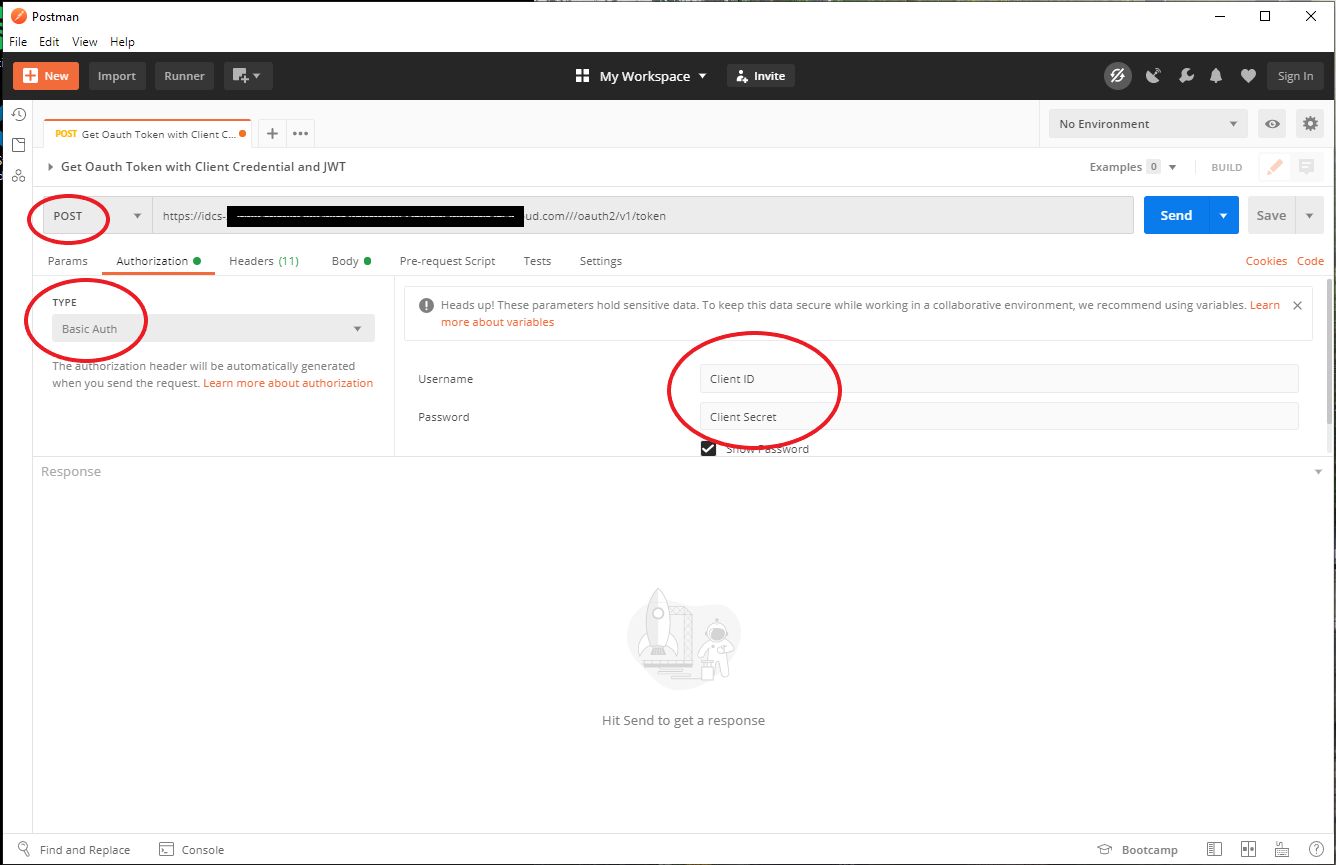Image resolution: width=1336 pixels, height=865 pixels.
Task: Open the Send button dropdown arrow
Action: (1224, 215)
